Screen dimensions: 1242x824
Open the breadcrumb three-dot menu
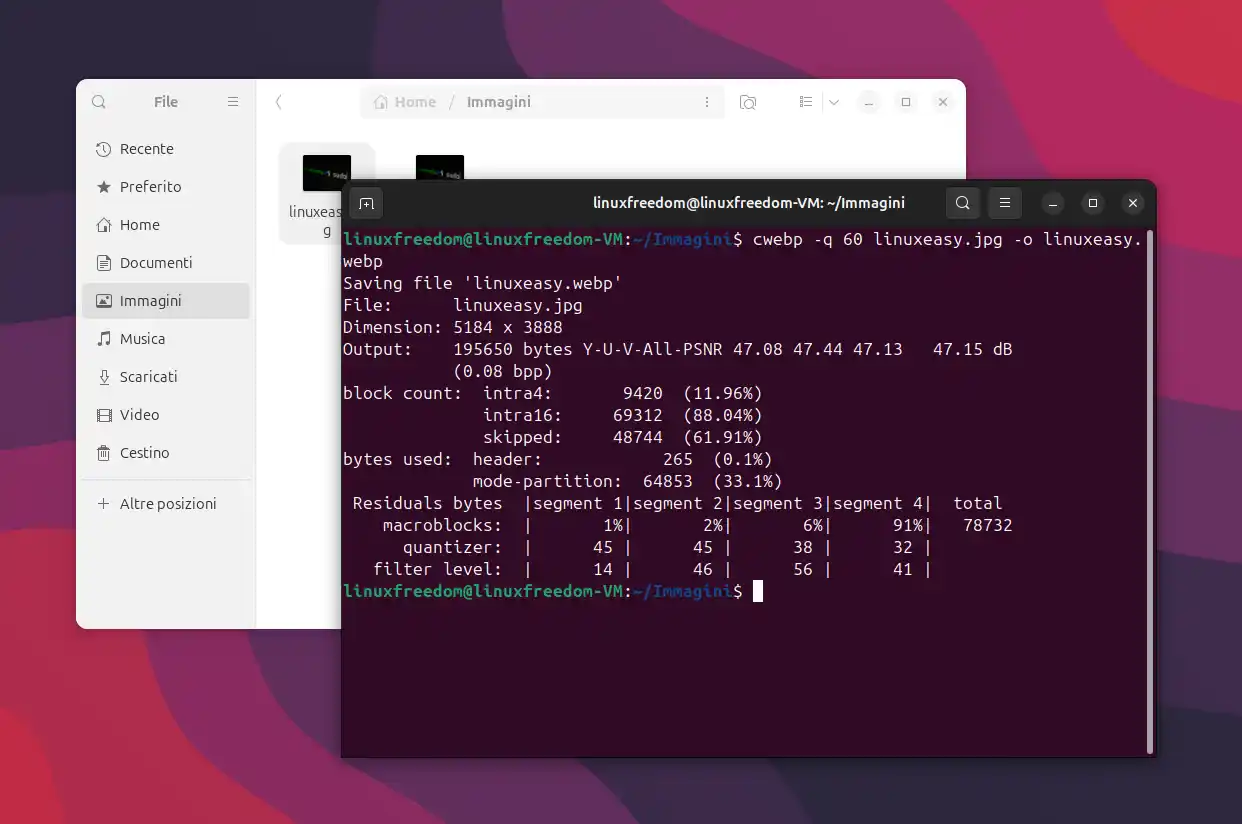pos(707,101)
